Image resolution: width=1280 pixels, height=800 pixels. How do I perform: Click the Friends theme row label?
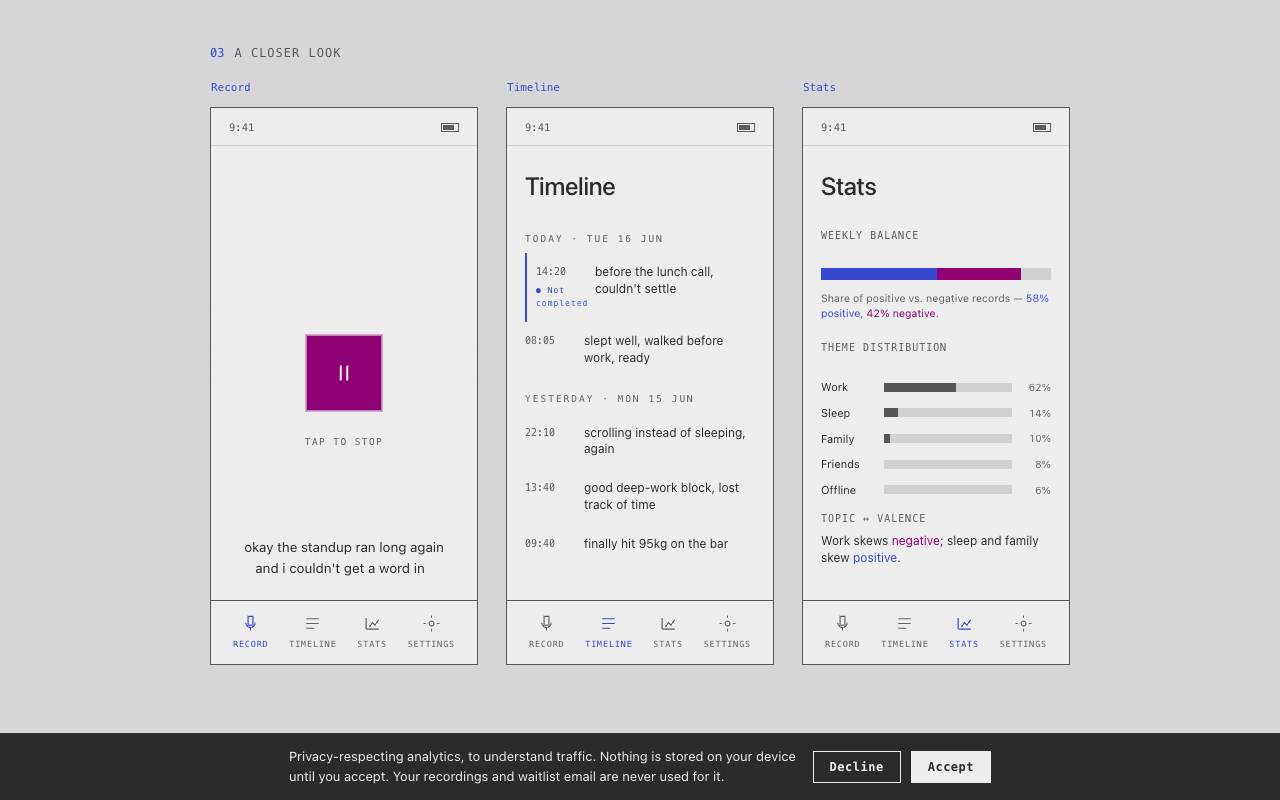tap(840, 464)
